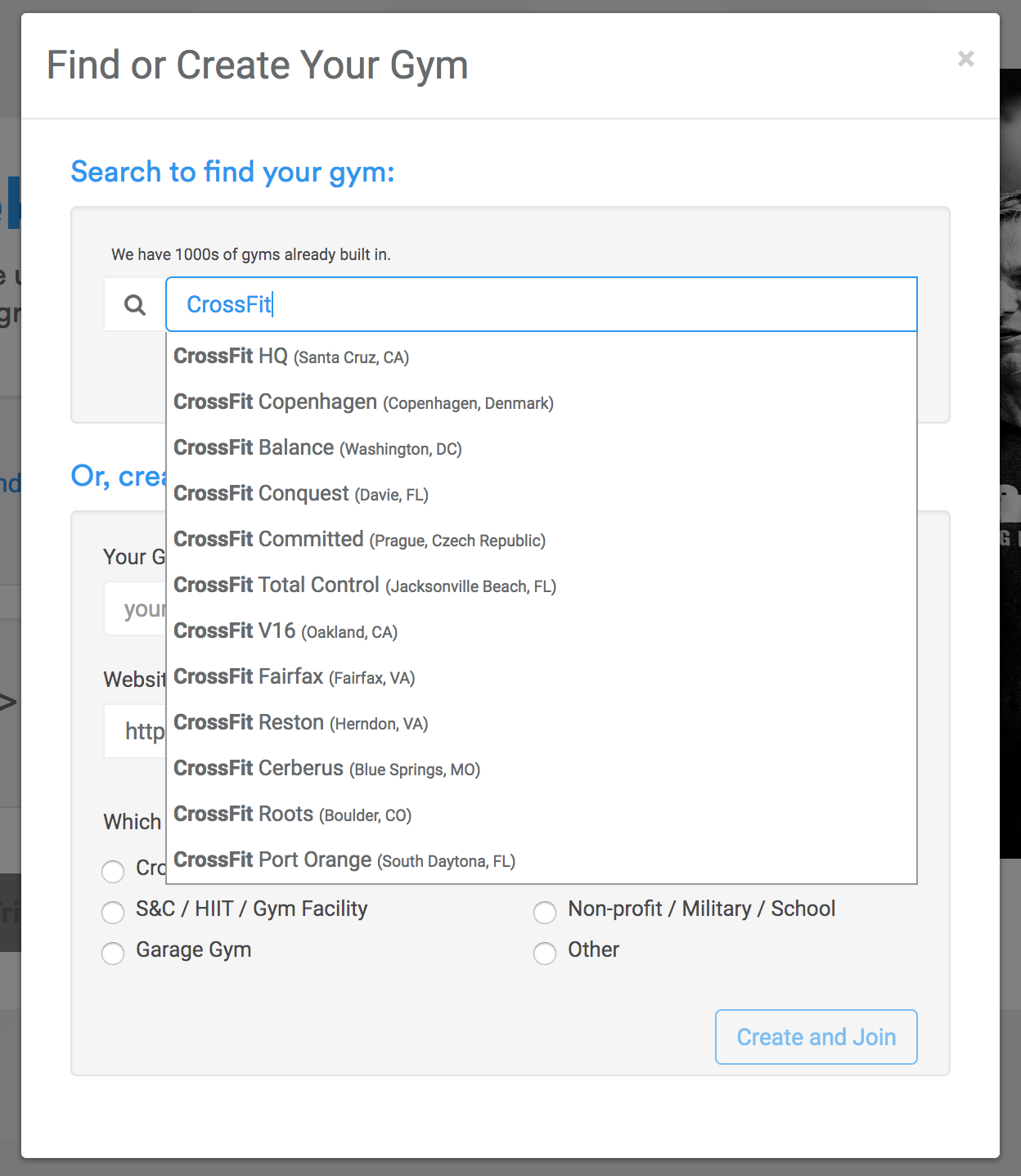This screenshot has height=1176, width=1021.
Task: Select CrossFit Port Orange suggestion
Action: point(344,860)
